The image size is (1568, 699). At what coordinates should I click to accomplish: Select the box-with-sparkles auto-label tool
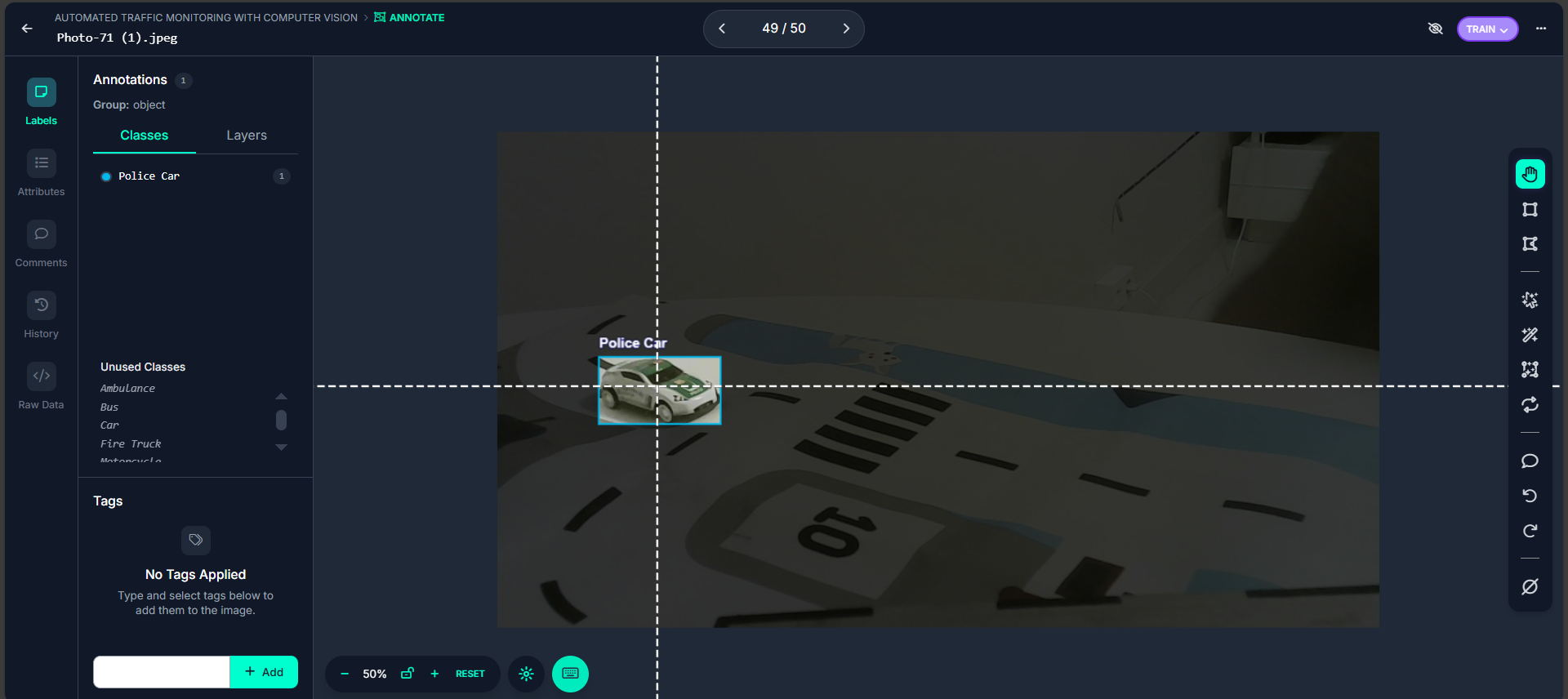pyautogui.click(x=1530, y=370)
